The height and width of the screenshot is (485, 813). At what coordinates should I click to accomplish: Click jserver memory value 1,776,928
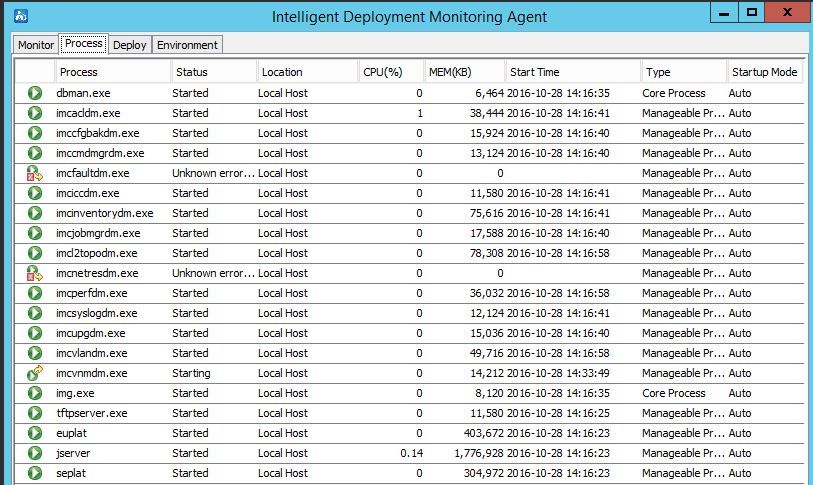[x=479, y=453]
